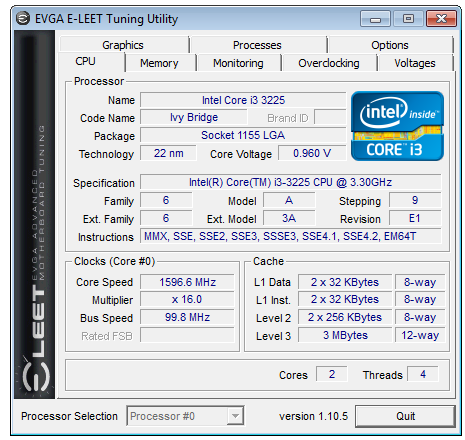
Task: Click the Threads count value '4'
Action: click(x=423, y=374)
